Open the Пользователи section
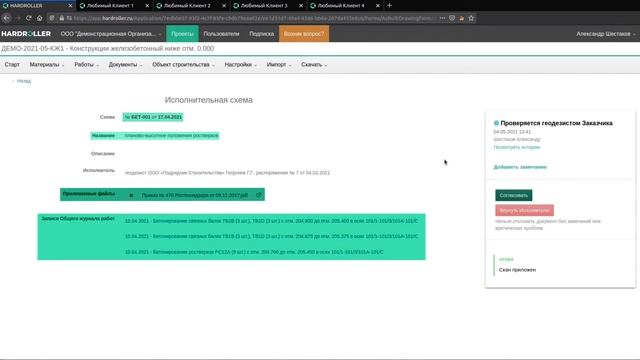This screenshot has width=640, height=360. [x=221, y=34]
